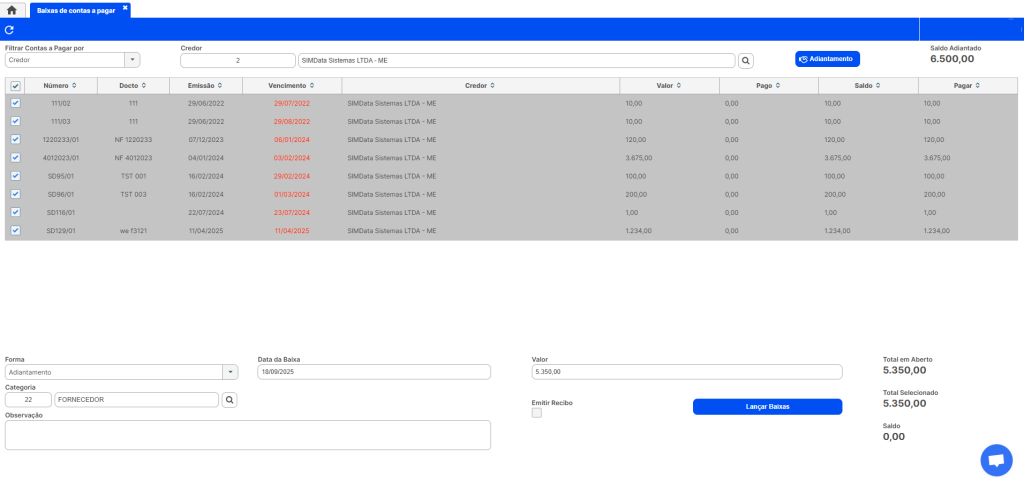Click the Categoria search magnifier icon
Image resolution: width=1024 pixels, height=478 pixels.
click(229, 400)
